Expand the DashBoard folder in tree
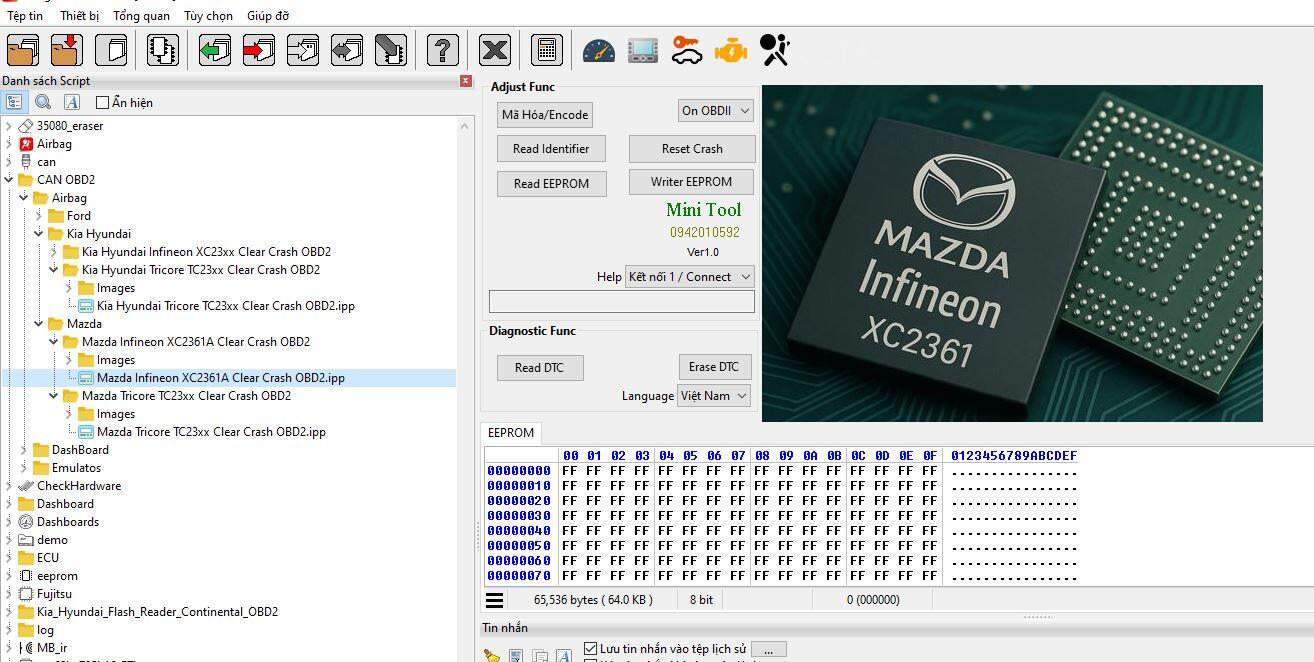1314x662 pixels. pos(24,450)
